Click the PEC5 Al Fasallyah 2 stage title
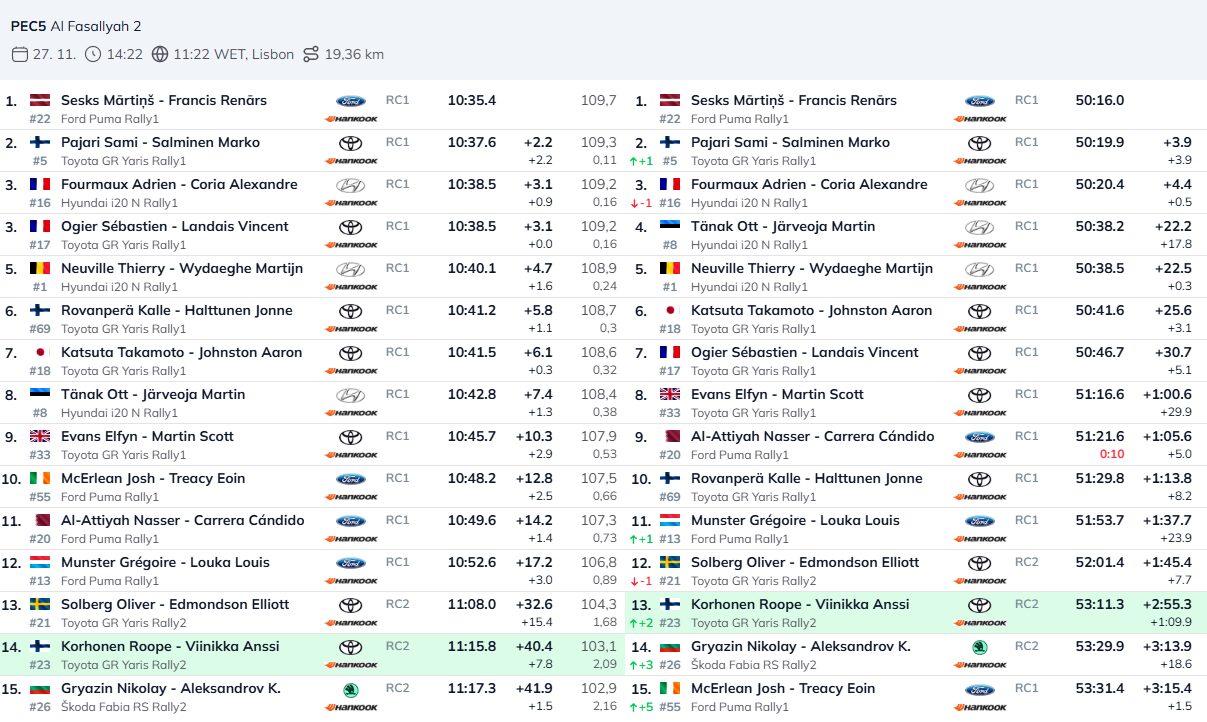 point(76,25)
